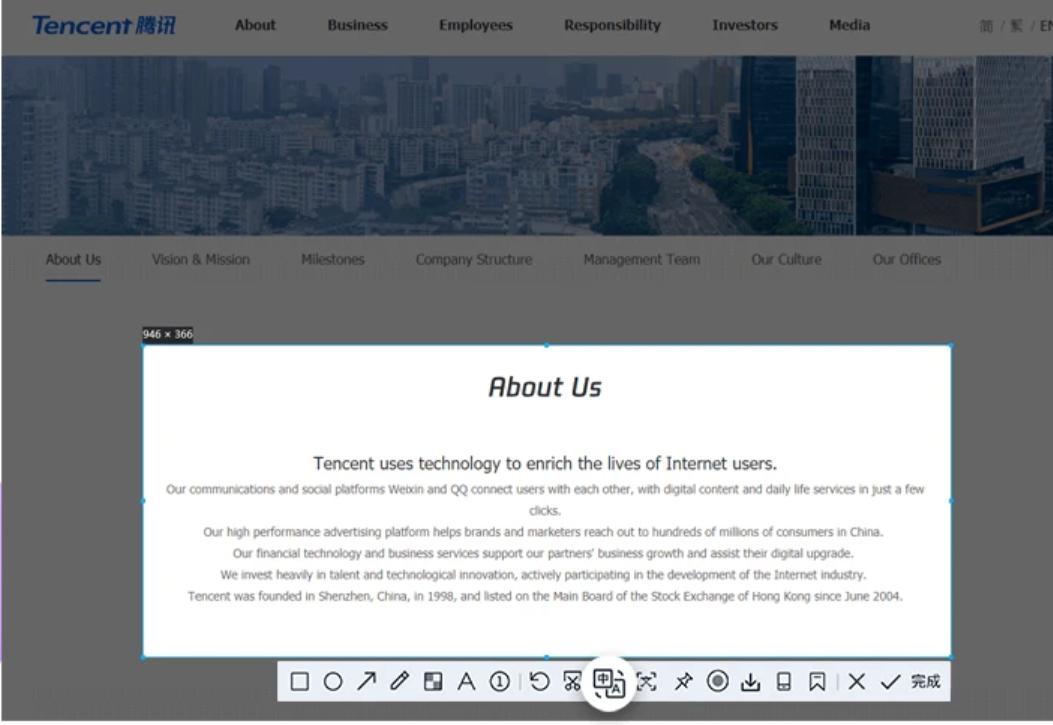This screenshot has height=725, width=1053.
Task: Add text with the A tool
Action: (x=466, y=682)
